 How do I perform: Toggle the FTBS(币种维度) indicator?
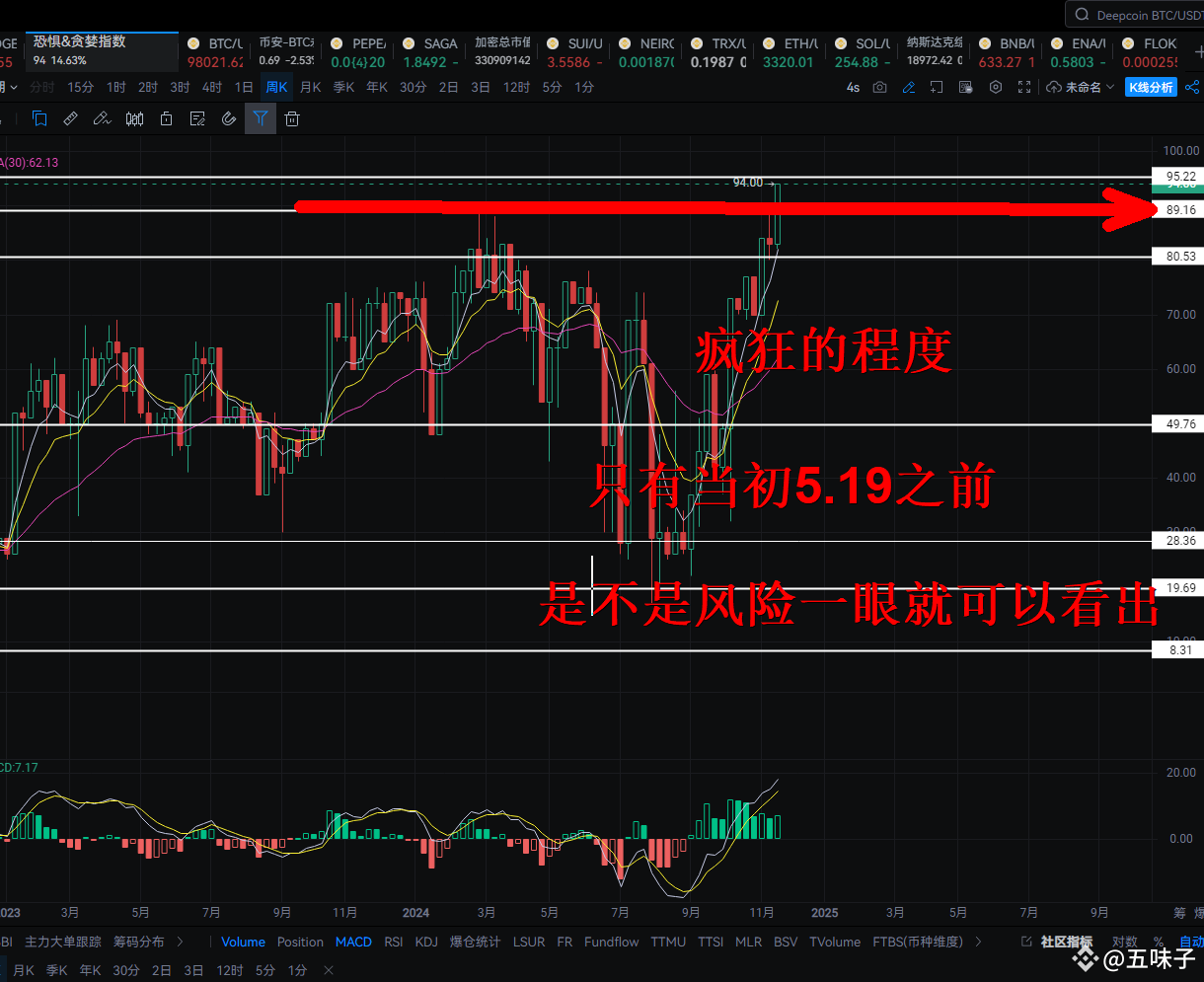tap(918, 942)
